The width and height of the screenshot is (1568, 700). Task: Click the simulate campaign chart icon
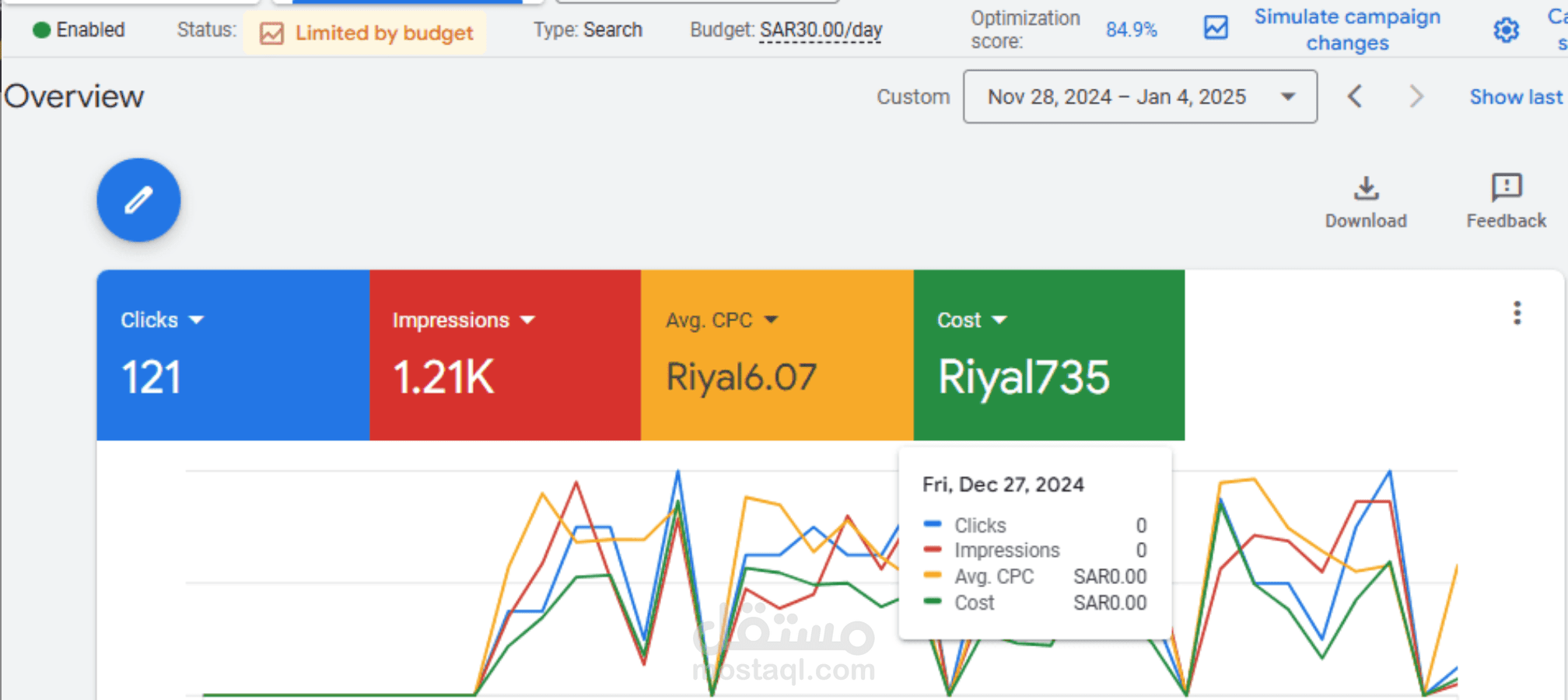(x=1216, y=28)
